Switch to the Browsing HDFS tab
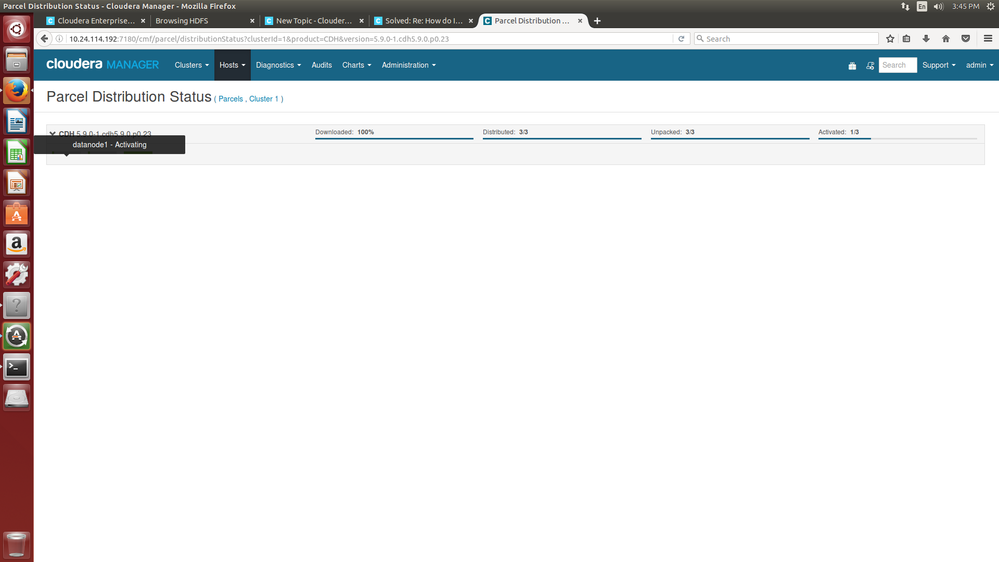The width and height of the screenshot is (999, 562). pos(203,21)
